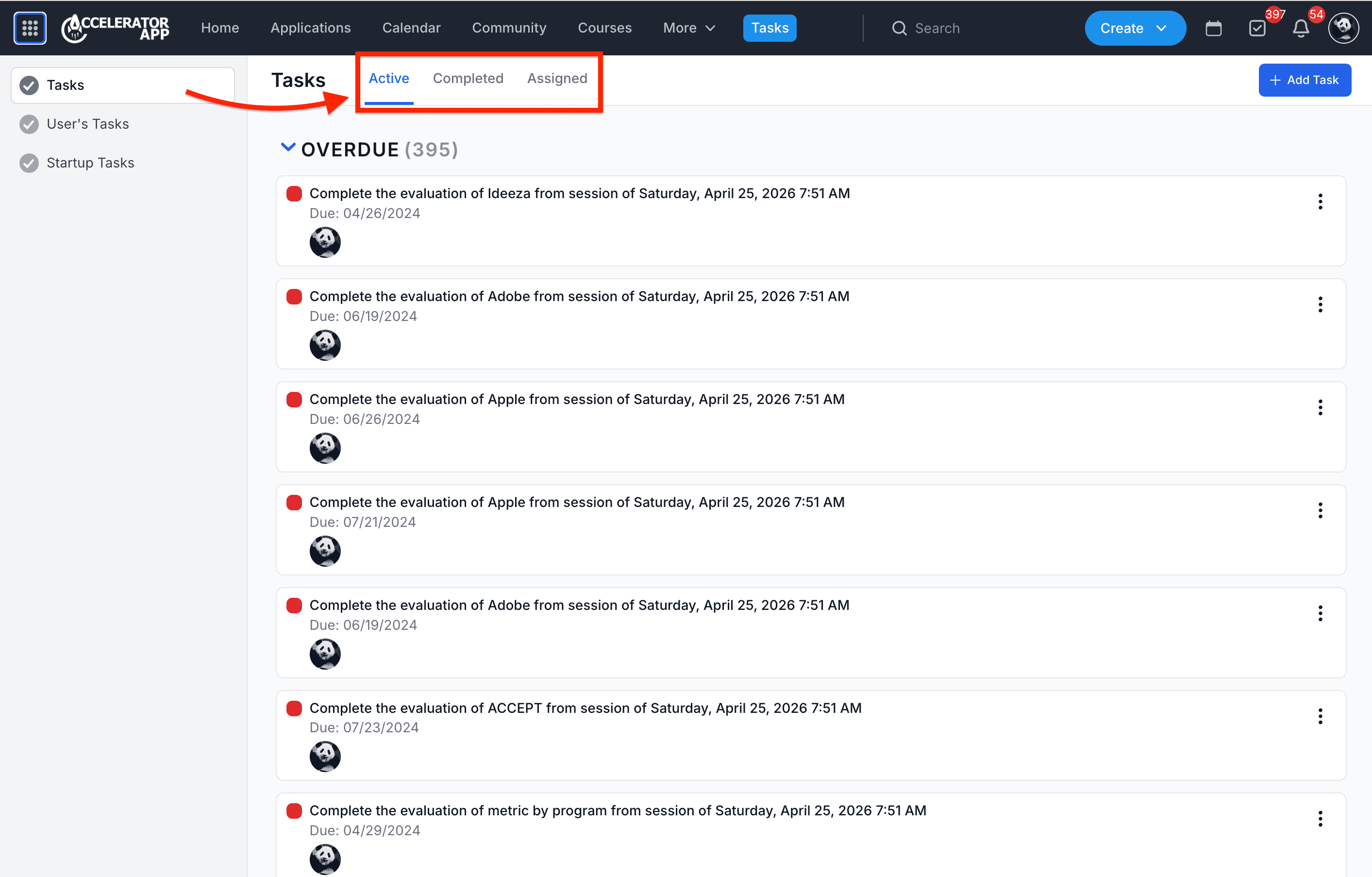Image resolution: width=1372 pixels, height=877 pixels.
Task: Open the calendar icon in the top bar
Action: pos(1213,28)
